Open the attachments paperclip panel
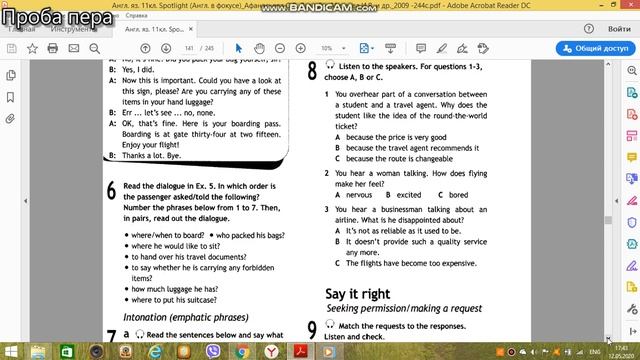Screen dimensions: 640x360 click(11, 119)
